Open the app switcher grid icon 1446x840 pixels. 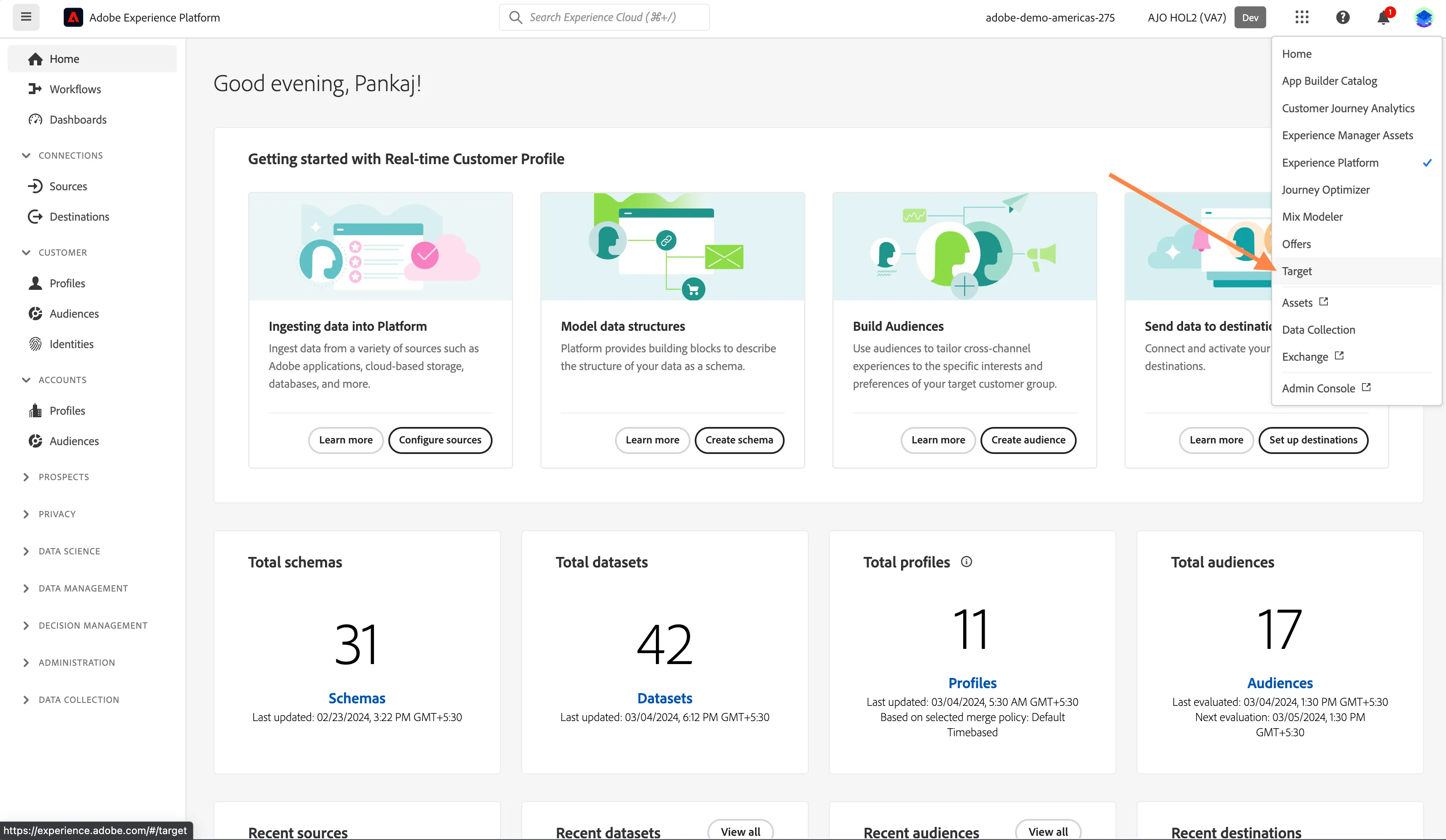1302,17
